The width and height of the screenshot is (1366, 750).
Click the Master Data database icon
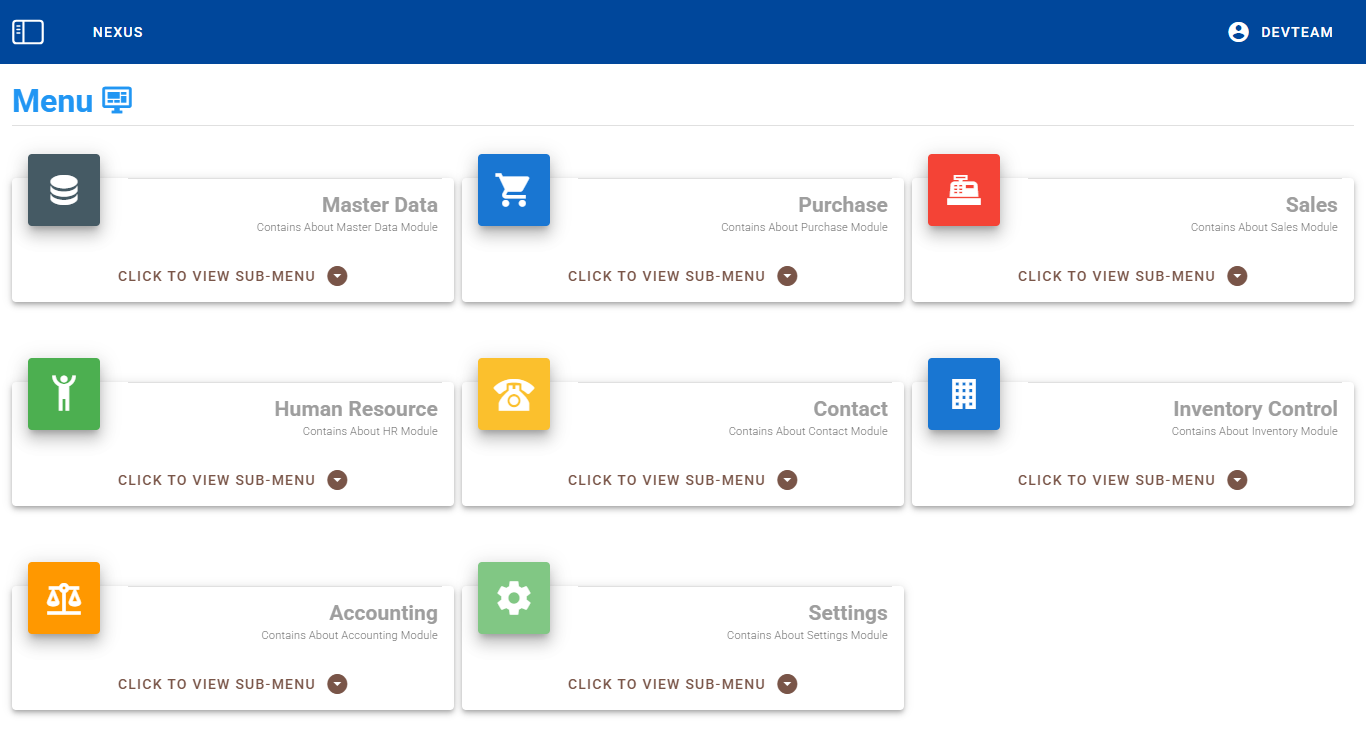(64, 190)
